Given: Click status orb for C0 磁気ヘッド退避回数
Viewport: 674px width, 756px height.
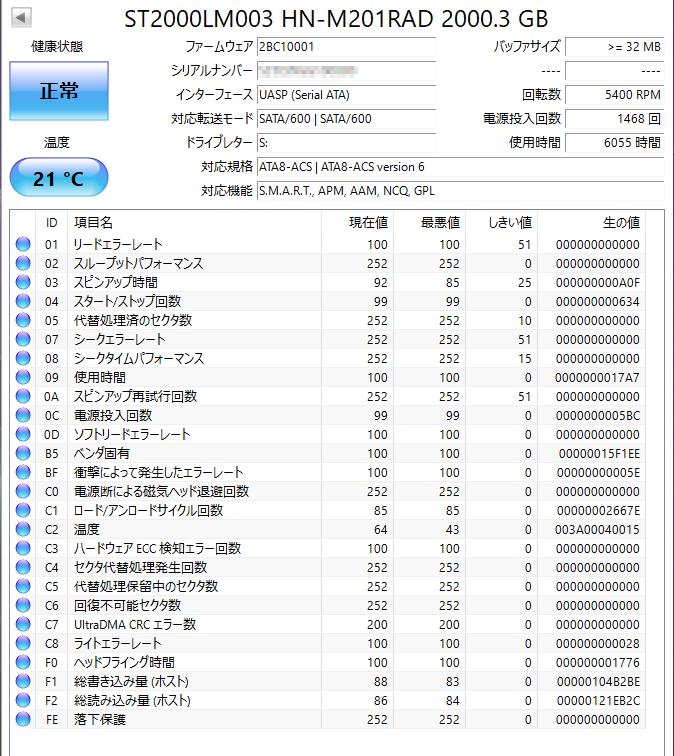Looking at the screenshot, I should pyautogui.click(x=23, y=491).
